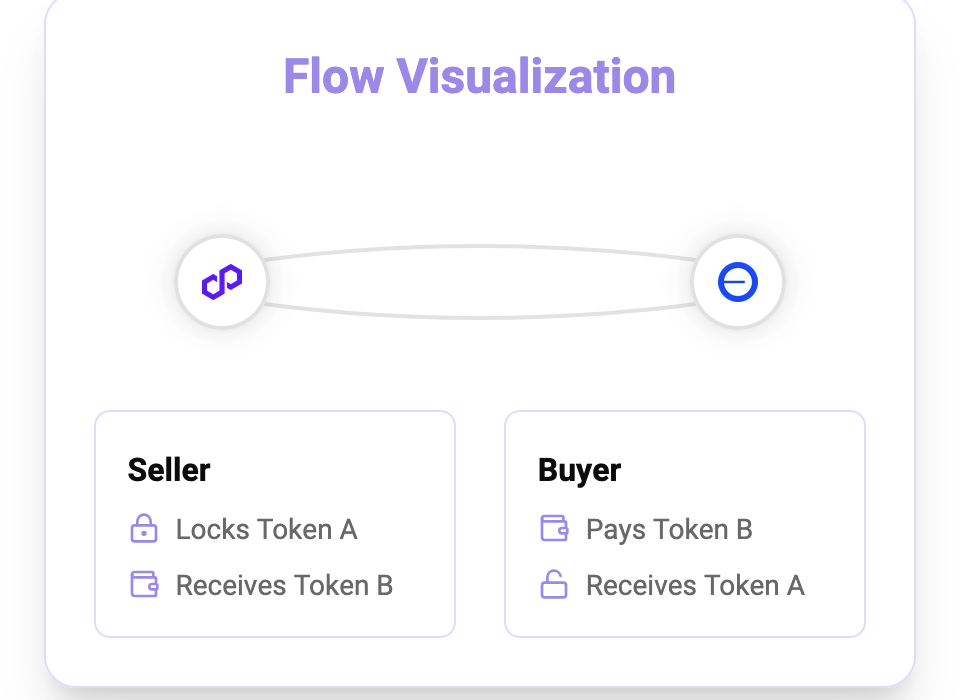Viewport: 967px width, 700px height.
Task: Select the Flow Visualization heading
Action: tap(480, 76)
